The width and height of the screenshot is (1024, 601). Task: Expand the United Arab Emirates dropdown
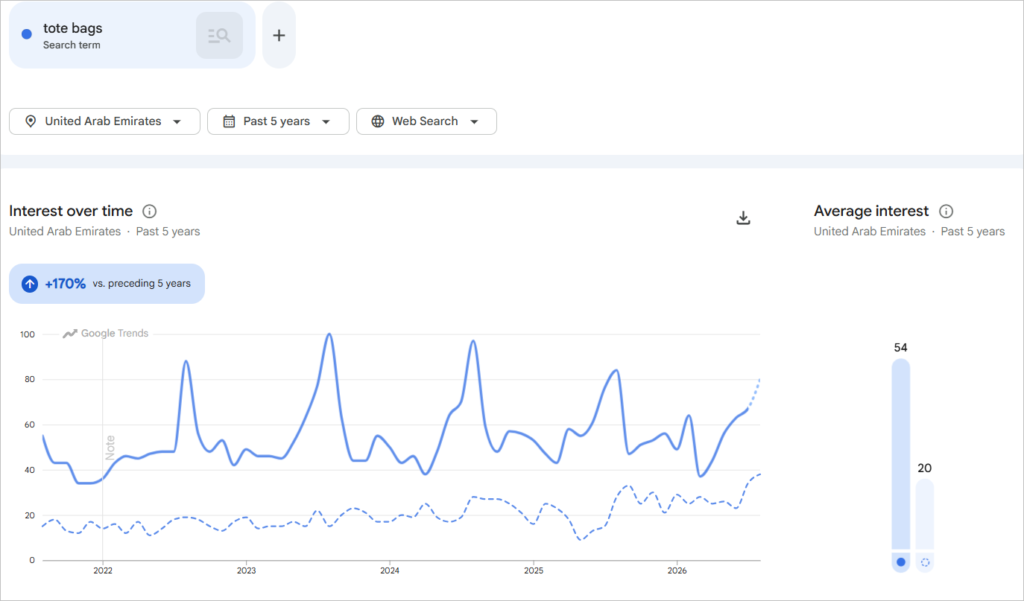tap(104, 122)
